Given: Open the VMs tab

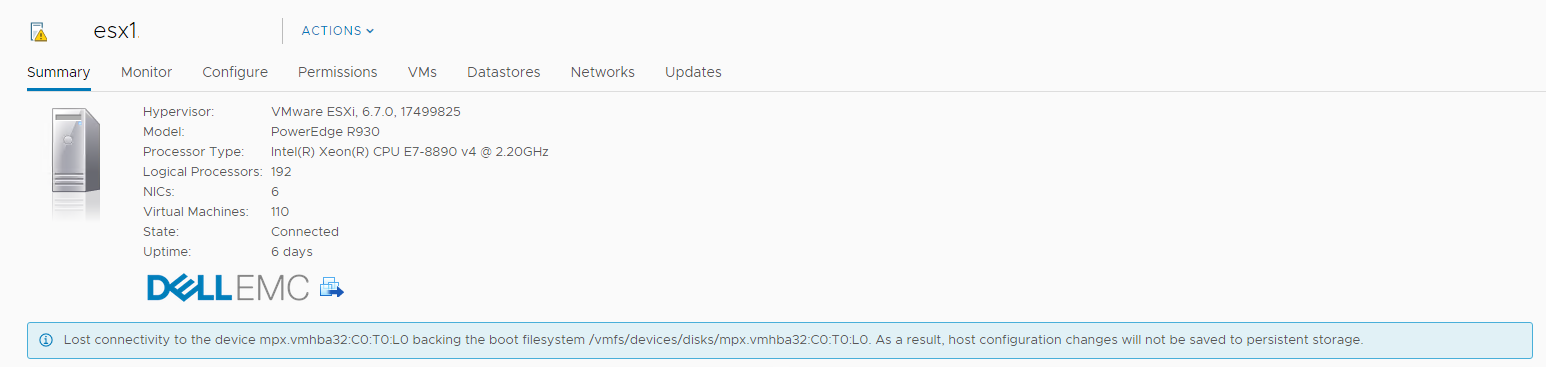Looking at the screenshot, I should click(x=422, y=72).
